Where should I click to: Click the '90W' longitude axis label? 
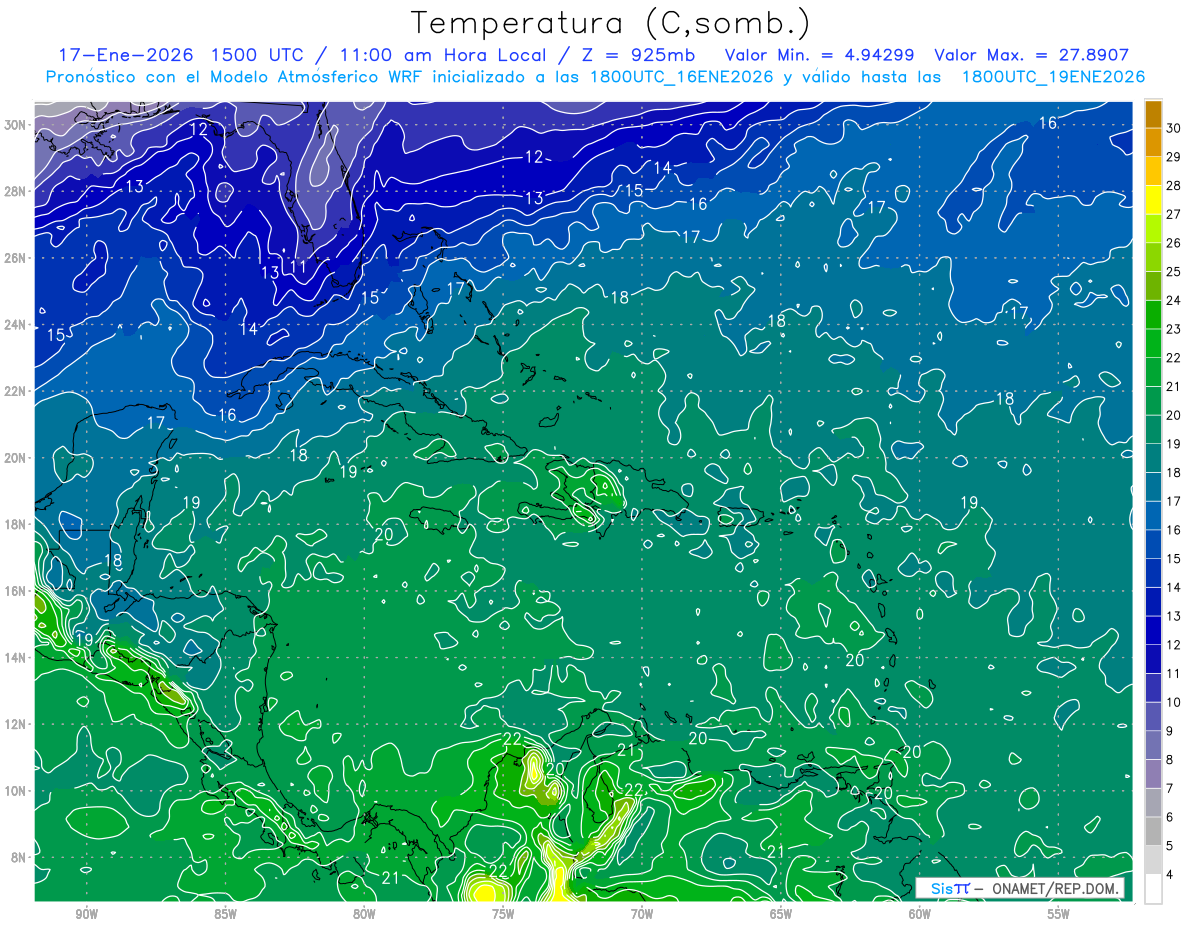click(x=86, y=914)
